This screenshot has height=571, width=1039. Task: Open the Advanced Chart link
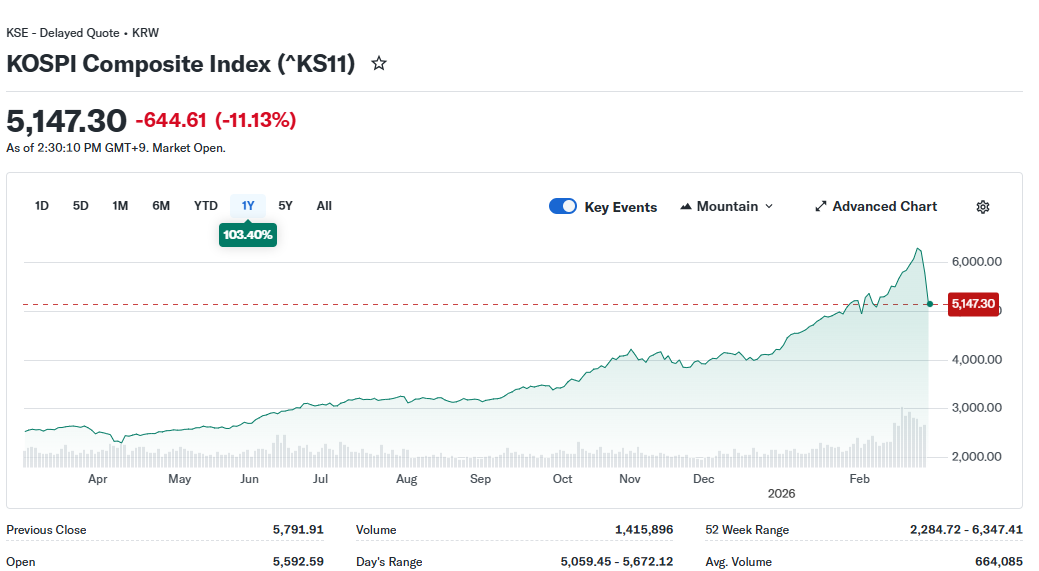click(876, 207)
